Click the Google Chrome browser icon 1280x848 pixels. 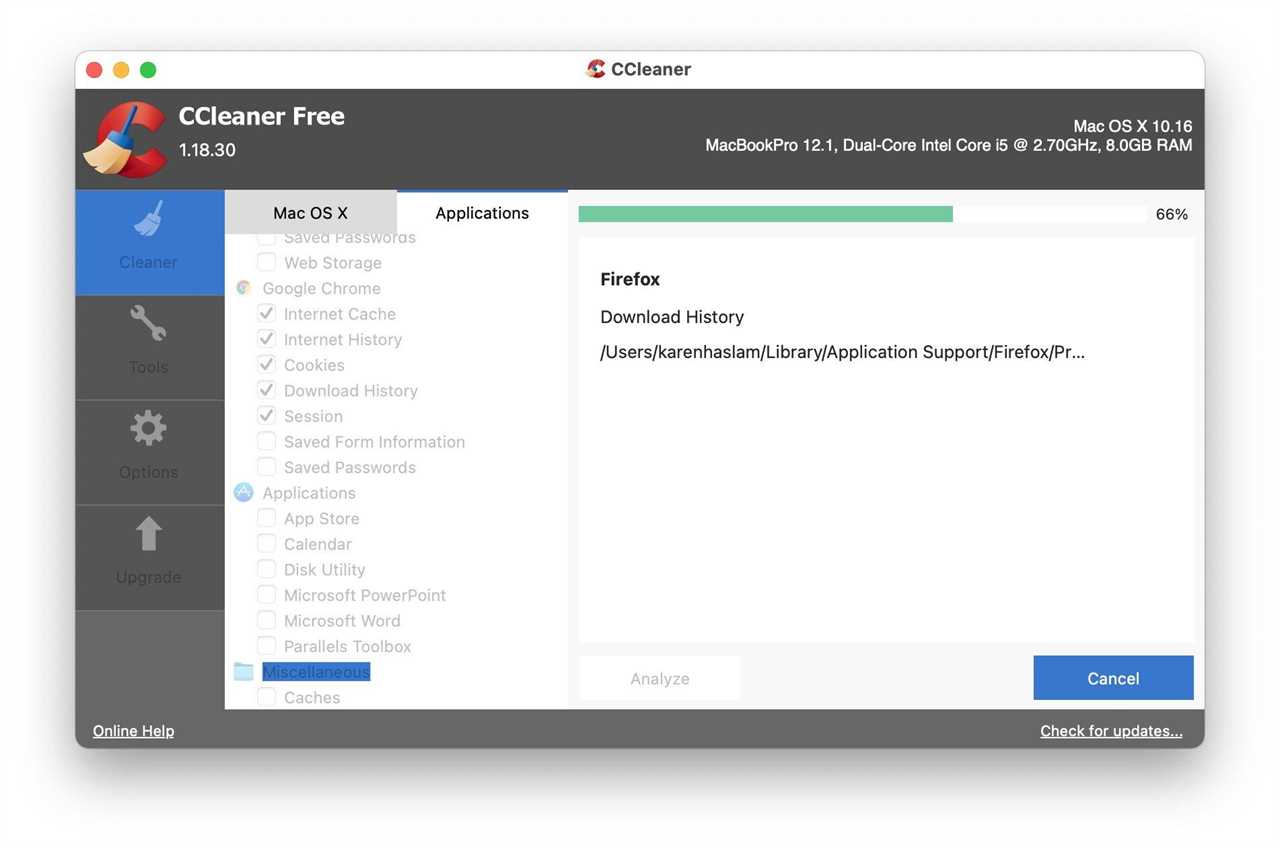pos(243,288)
